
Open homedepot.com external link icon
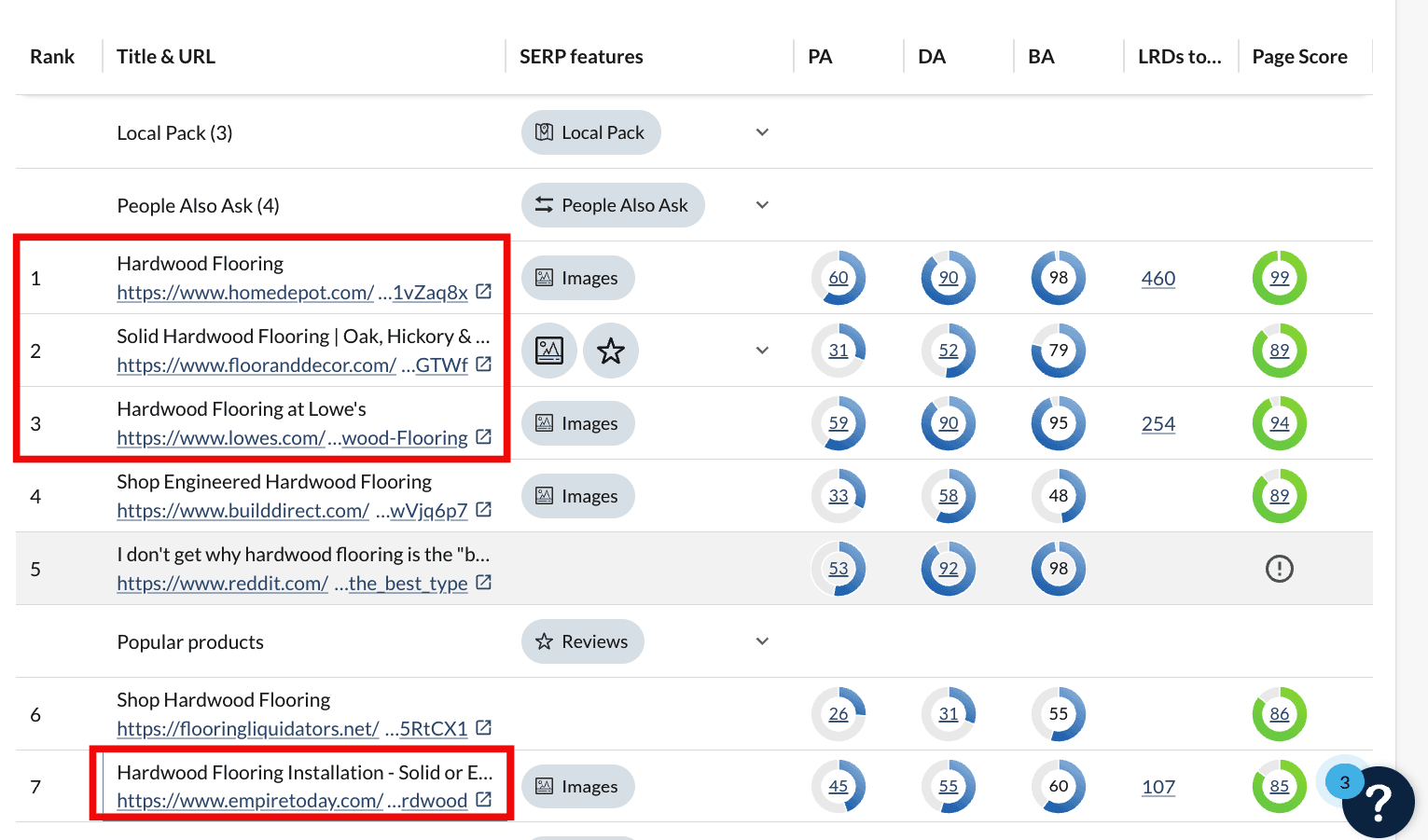[x=483, y=292]
